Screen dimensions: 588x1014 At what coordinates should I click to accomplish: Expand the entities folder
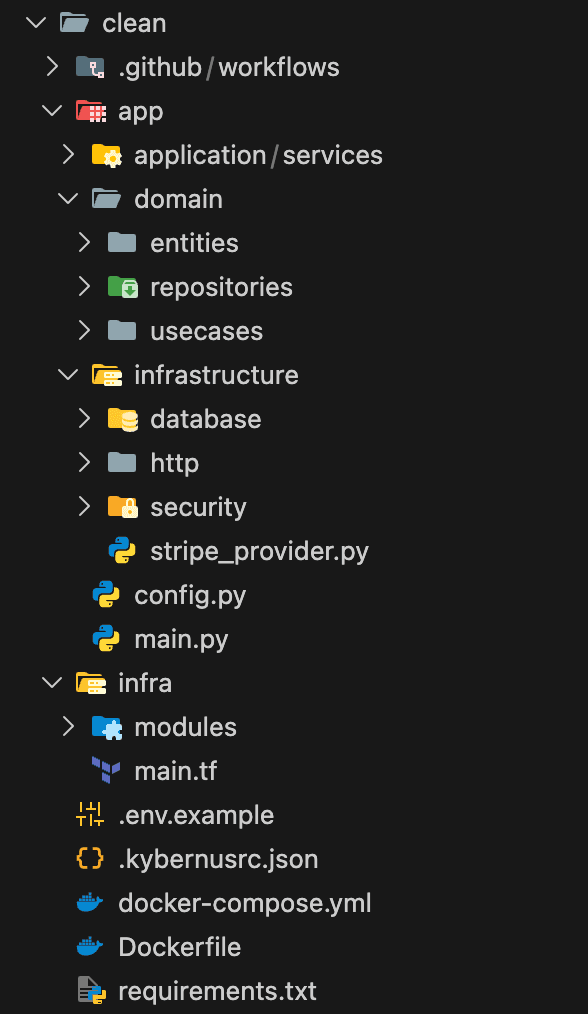tap(84, 242)
